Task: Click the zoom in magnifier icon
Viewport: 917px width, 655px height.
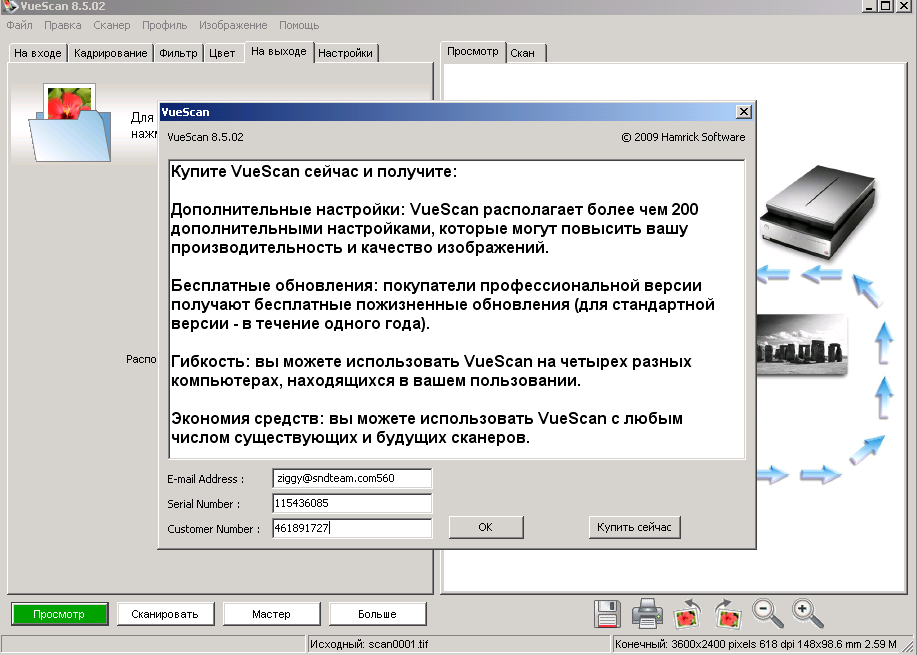Action: click(808, 613)
